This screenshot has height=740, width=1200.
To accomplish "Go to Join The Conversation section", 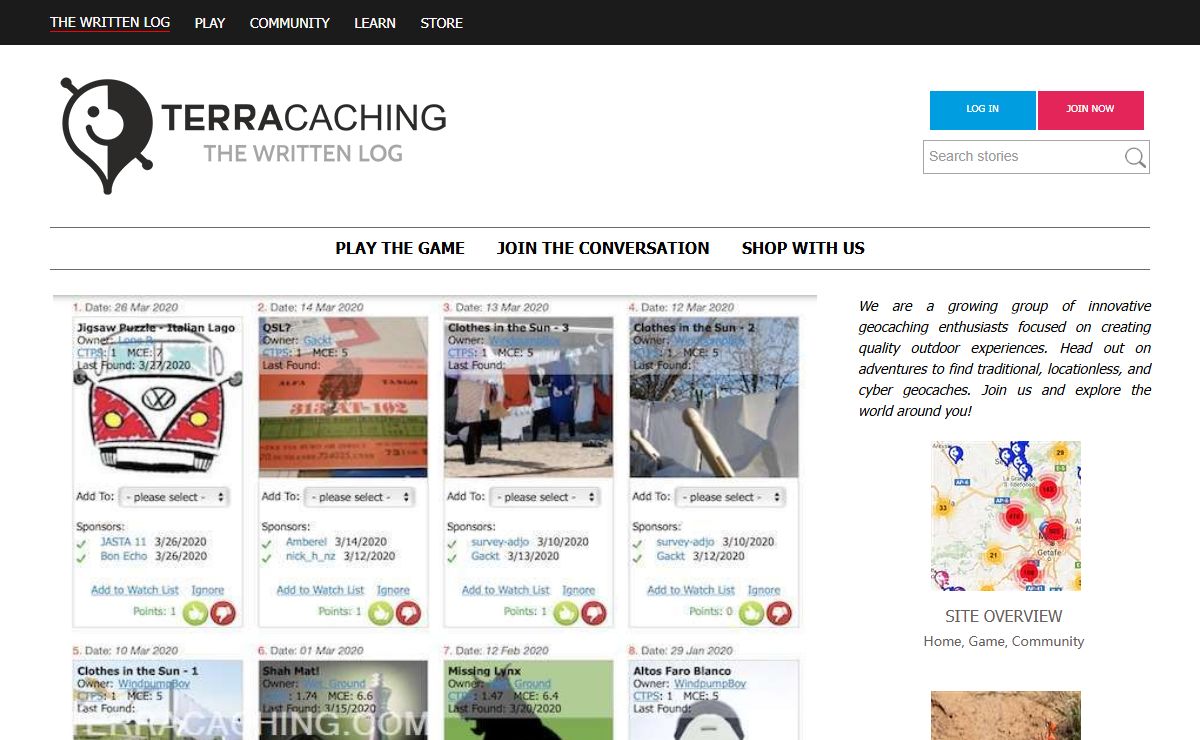I will (603, 248).
